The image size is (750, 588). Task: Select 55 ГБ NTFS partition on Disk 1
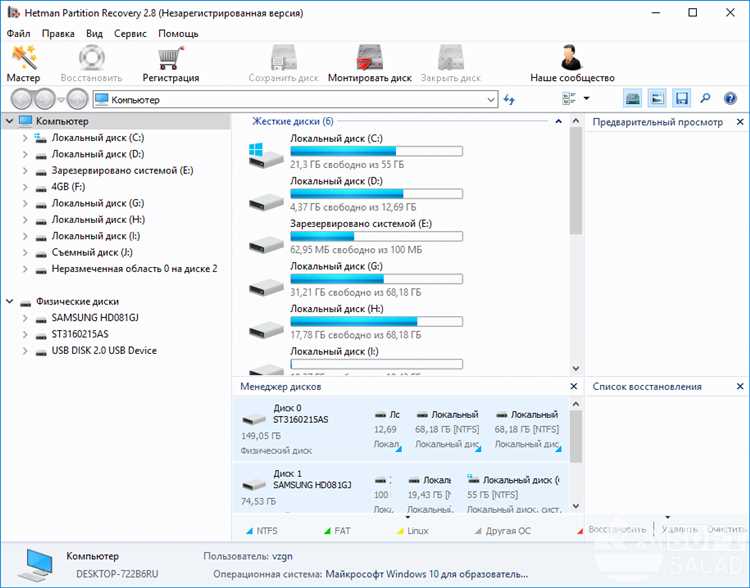(x=514, y=494)
